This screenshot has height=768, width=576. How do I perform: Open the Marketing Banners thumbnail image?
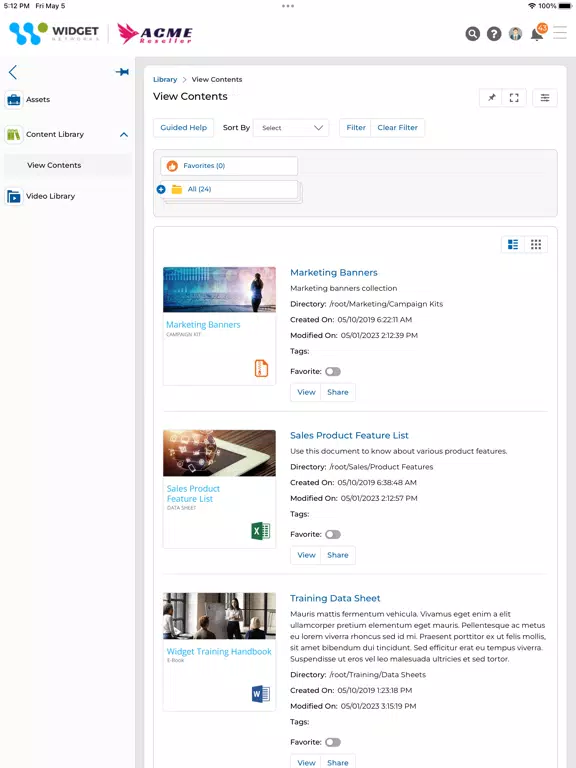click(219, 289)
